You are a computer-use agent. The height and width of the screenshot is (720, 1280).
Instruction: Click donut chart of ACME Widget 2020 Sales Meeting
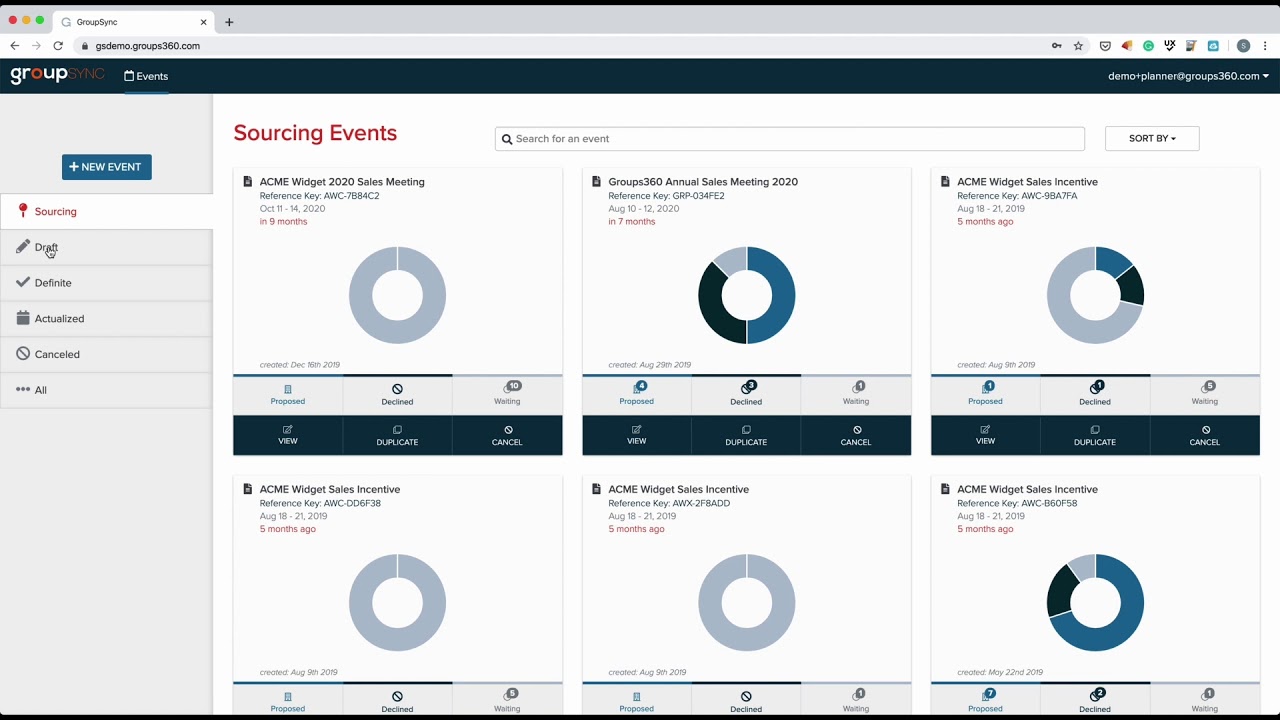(x=398, y=295)
